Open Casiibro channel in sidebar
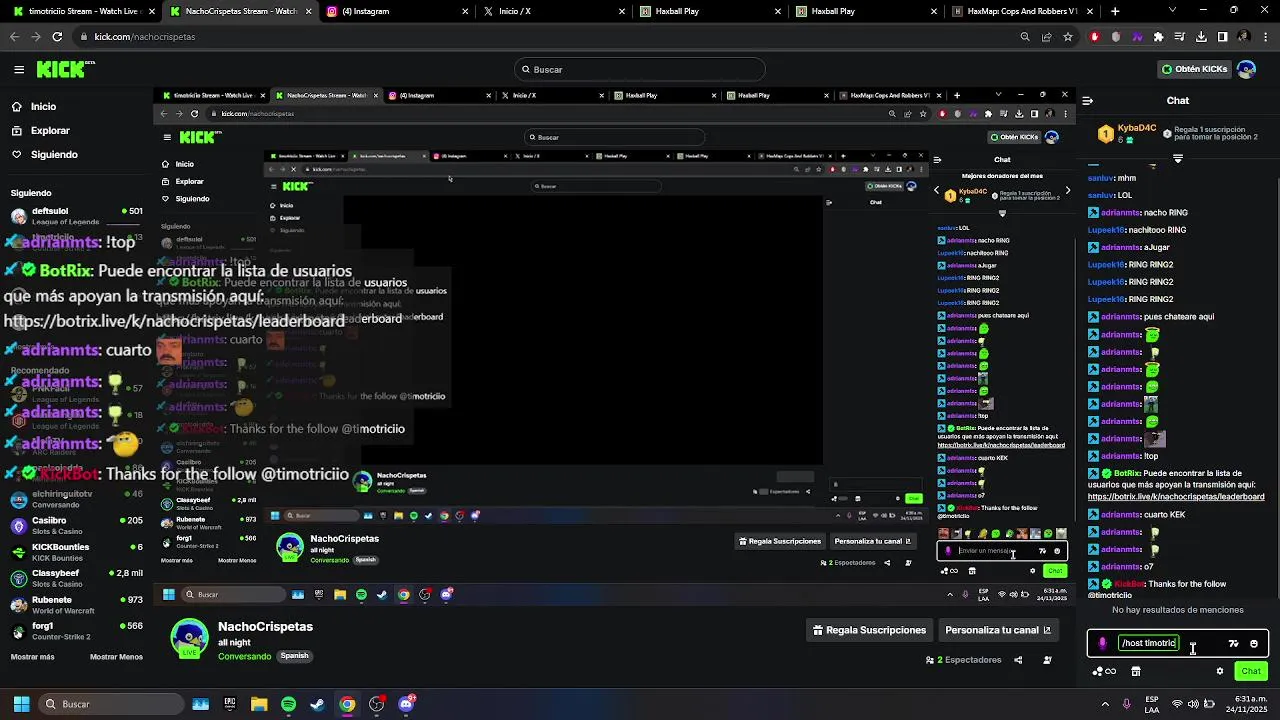The image size is (1280, 720). coord(76,525)
